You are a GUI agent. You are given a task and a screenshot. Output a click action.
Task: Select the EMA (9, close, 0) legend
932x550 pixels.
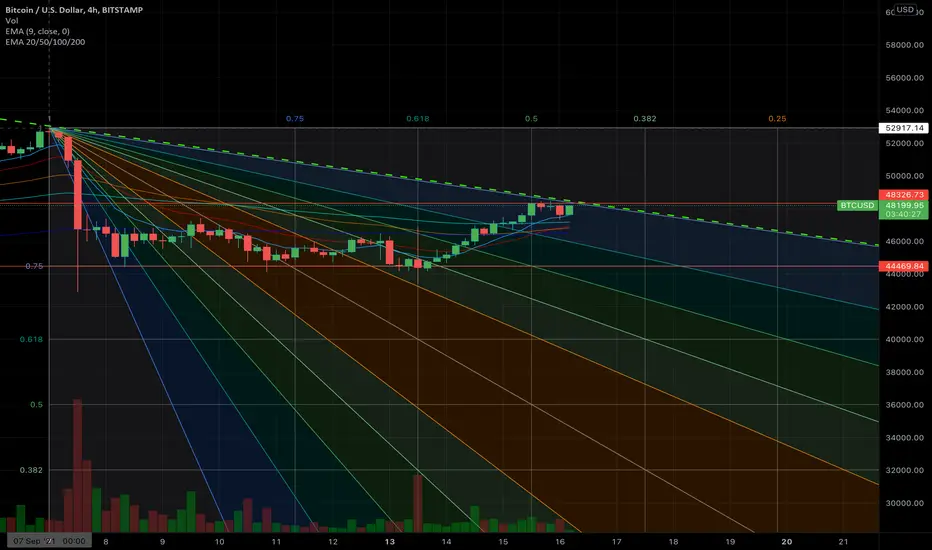pyautogui.click(x=37, y=32)
